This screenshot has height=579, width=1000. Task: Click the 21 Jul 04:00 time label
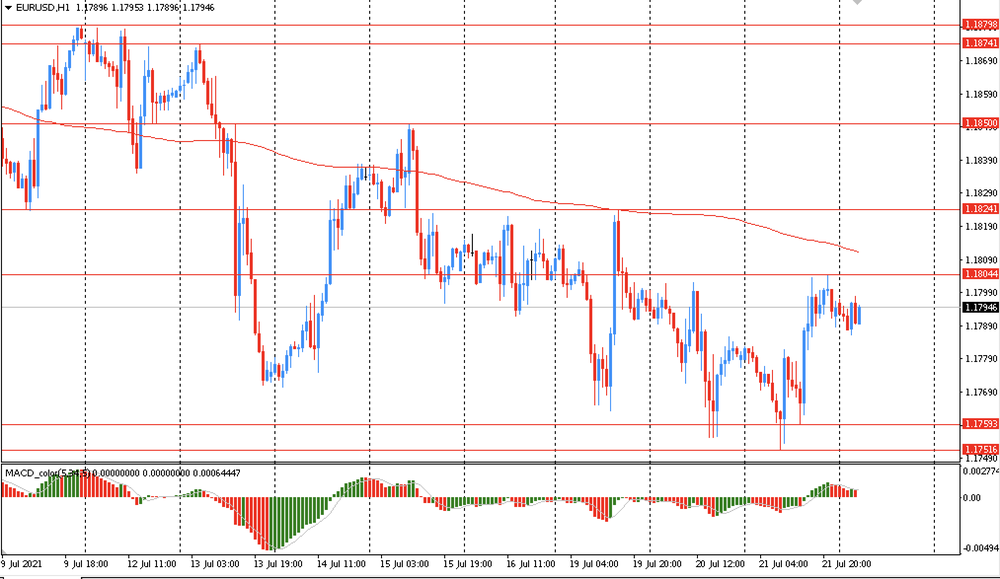(x=783, y=564)
